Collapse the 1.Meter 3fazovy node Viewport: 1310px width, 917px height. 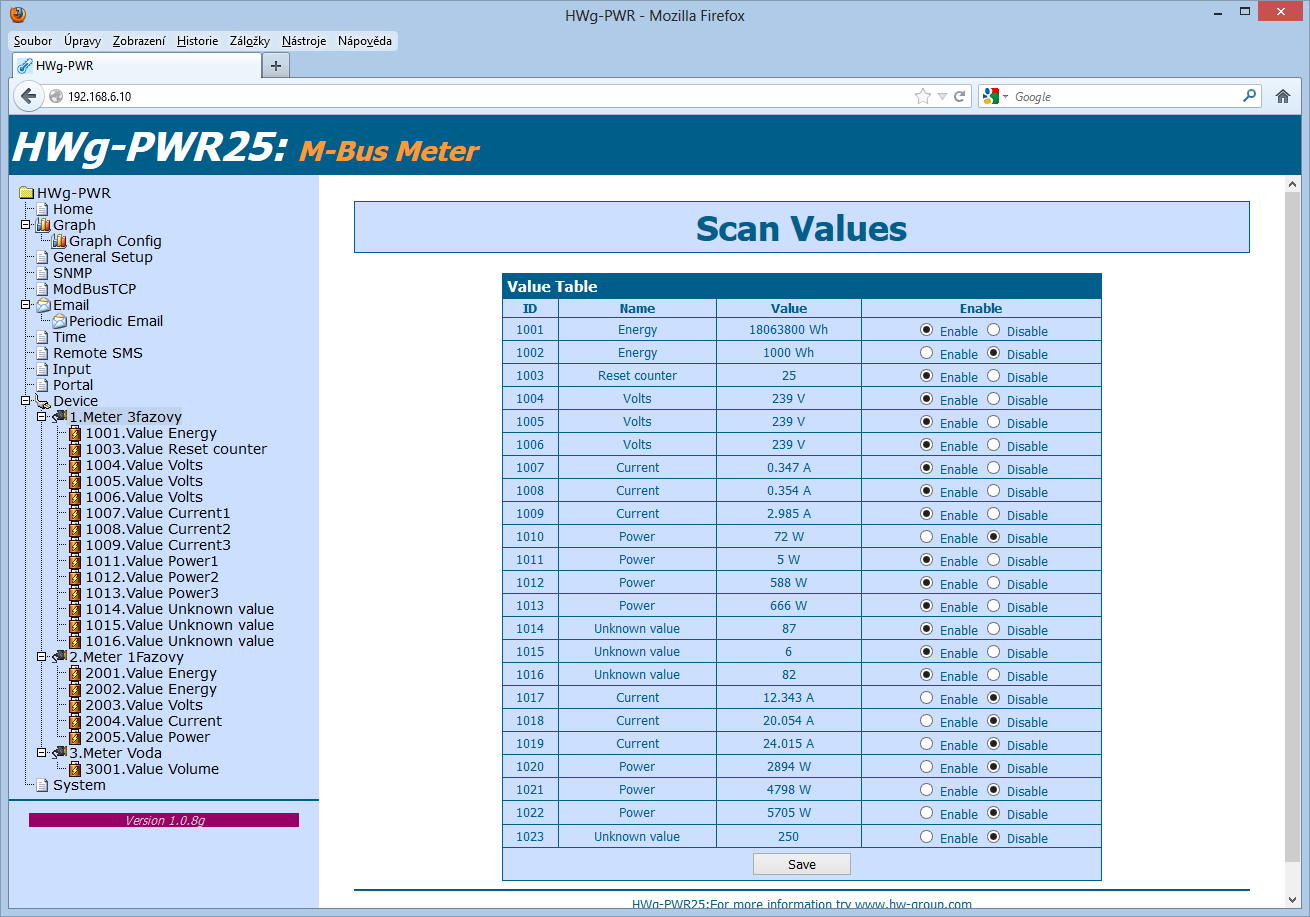coord(41,417)
